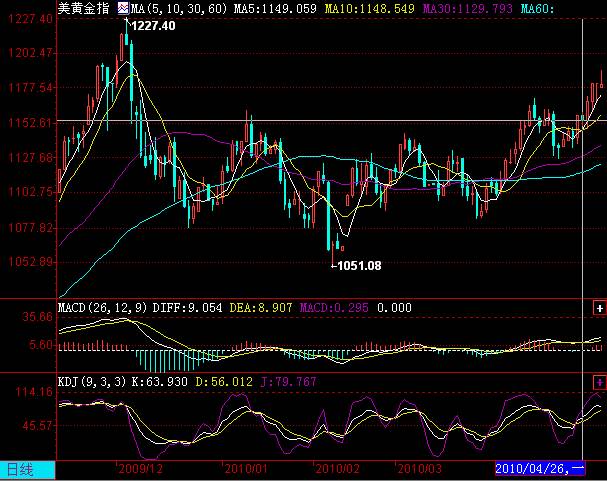Click the 114.16 KDJ axis label
The height and width of the screenshot is (481, 607).
click(x=34, y=392)
